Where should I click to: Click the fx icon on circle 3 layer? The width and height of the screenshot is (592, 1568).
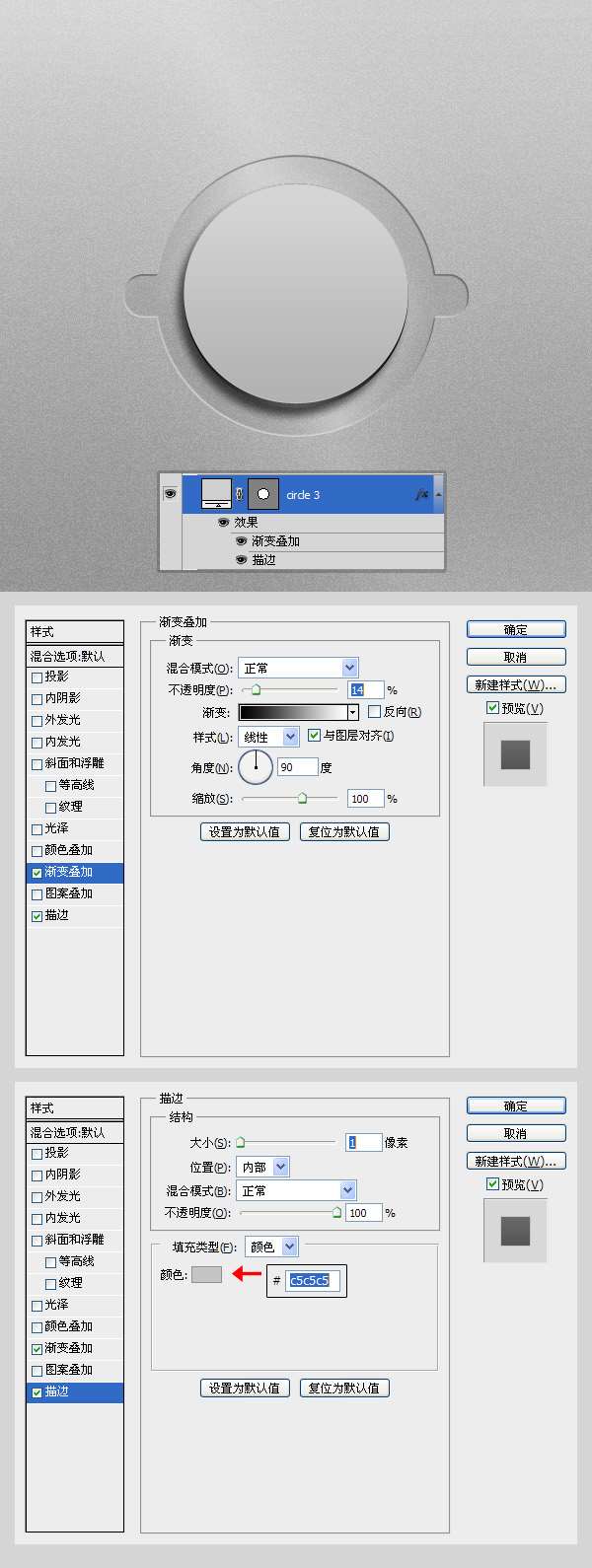click(x=422, y=495)
